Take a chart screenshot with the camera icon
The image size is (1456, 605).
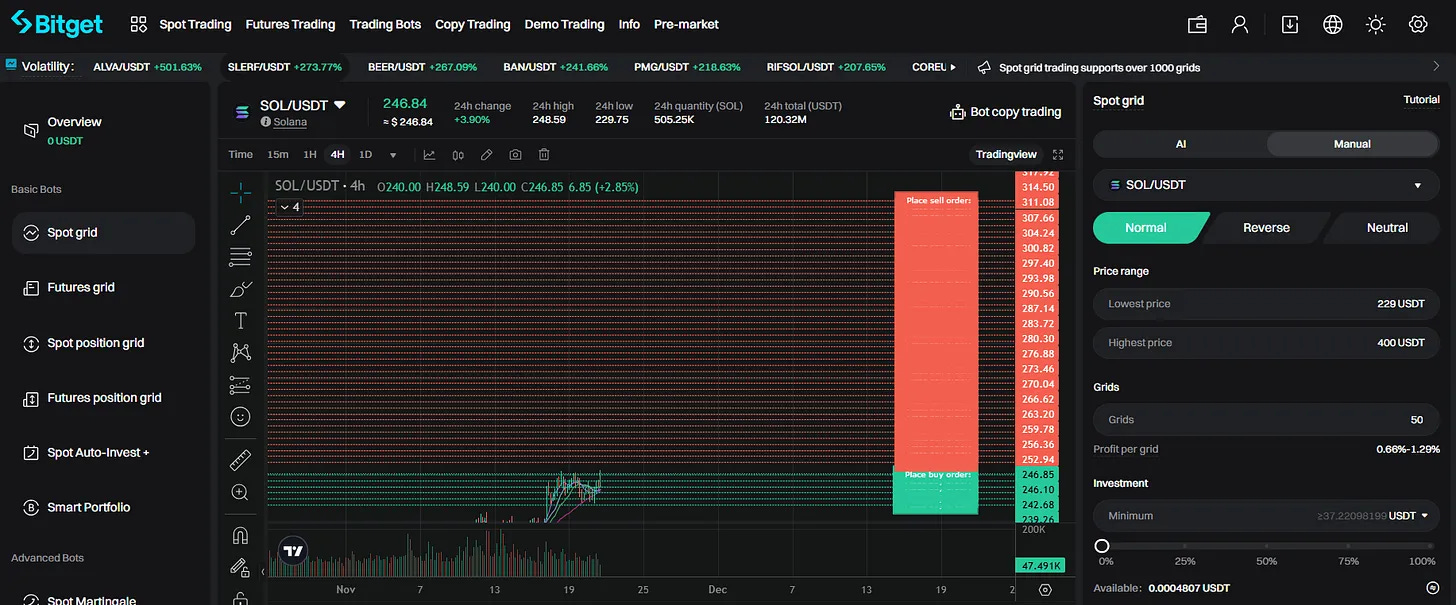[515, 154]
